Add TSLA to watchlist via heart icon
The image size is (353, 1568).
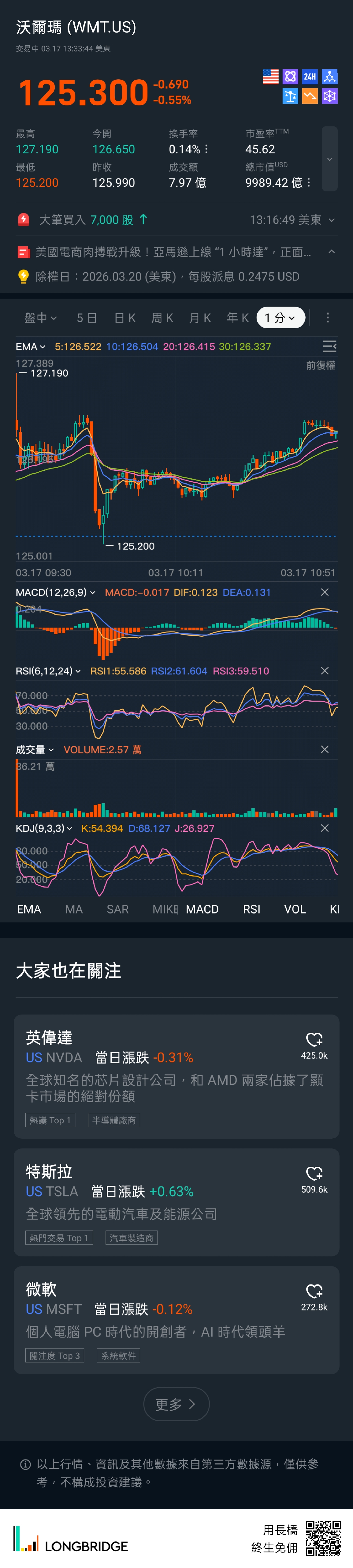[314, 1173]
